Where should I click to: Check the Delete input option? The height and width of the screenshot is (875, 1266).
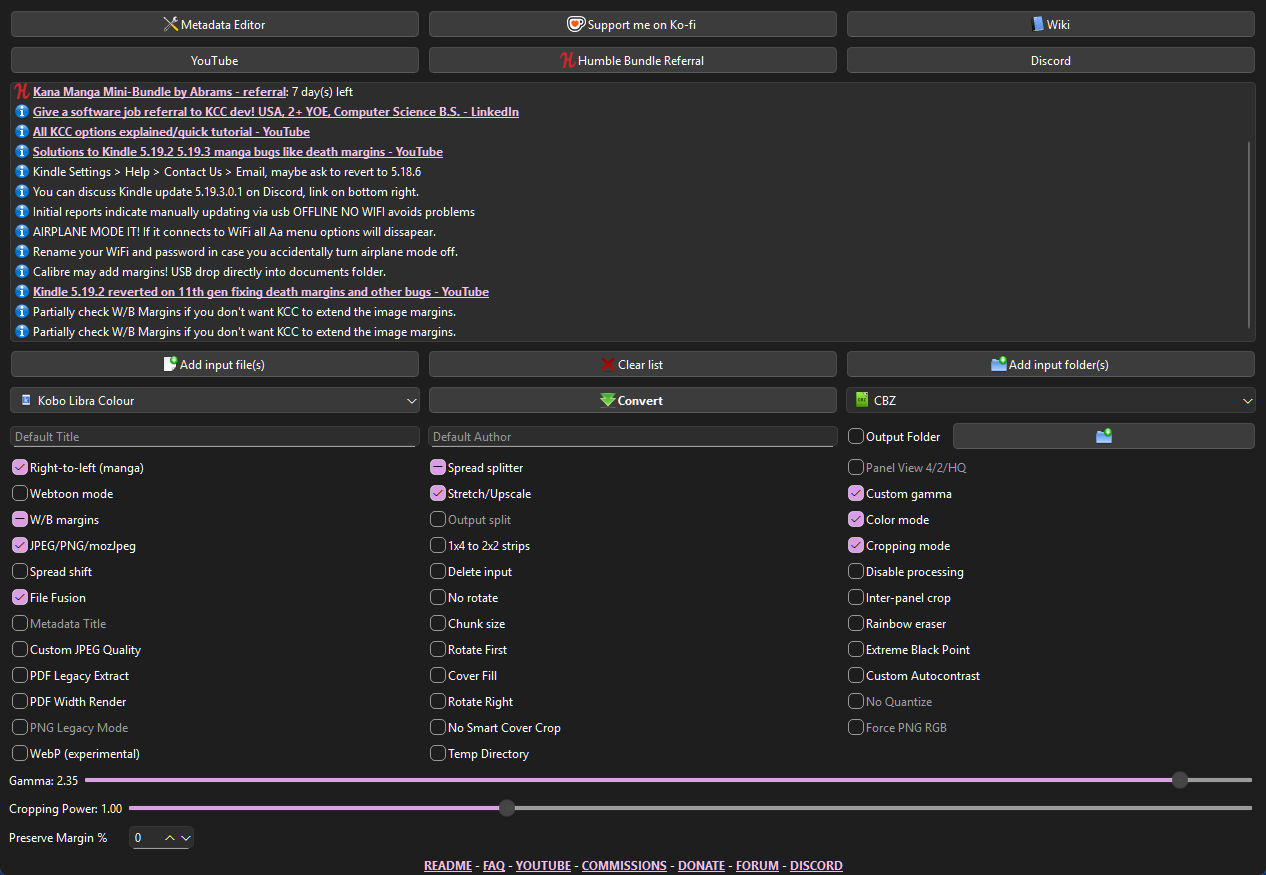(438, 571)
